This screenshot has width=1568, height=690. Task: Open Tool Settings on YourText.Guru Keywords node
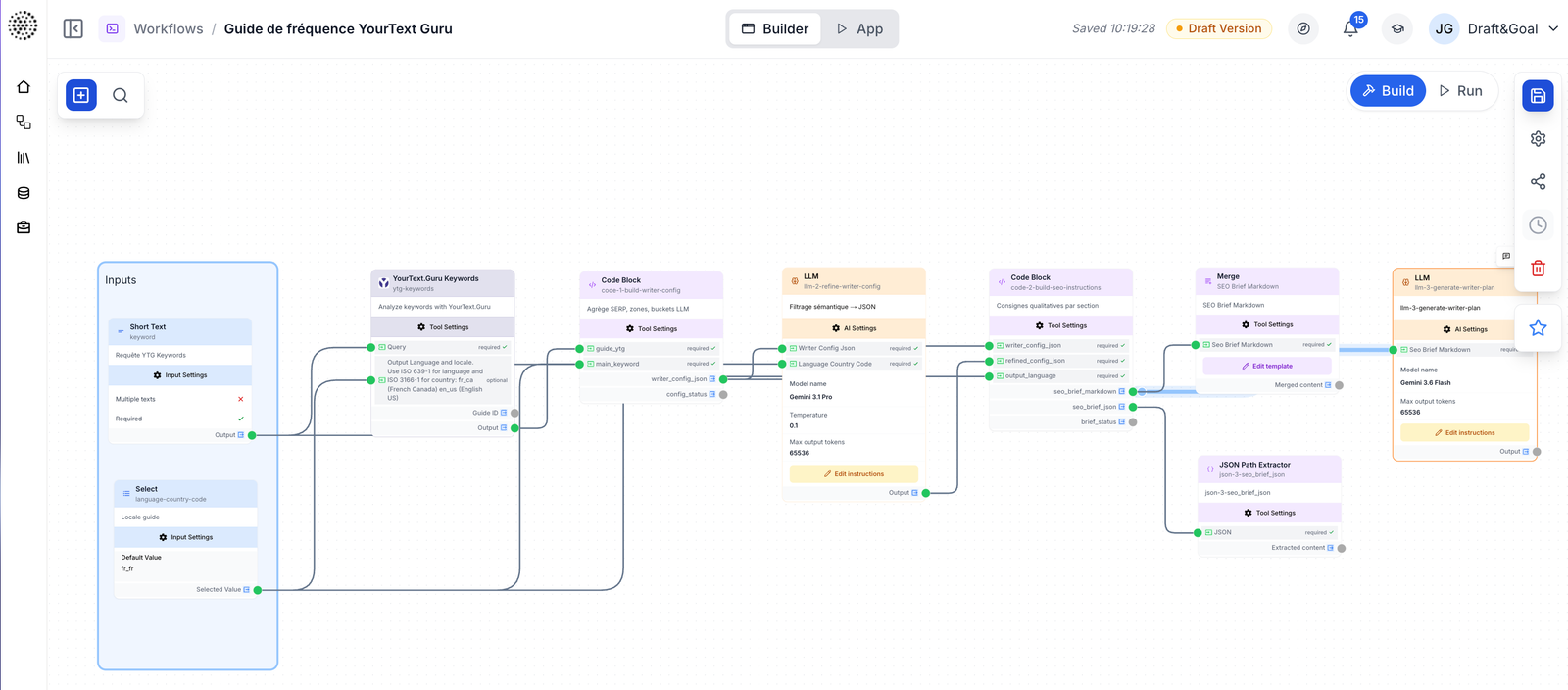tap(443, 327)
